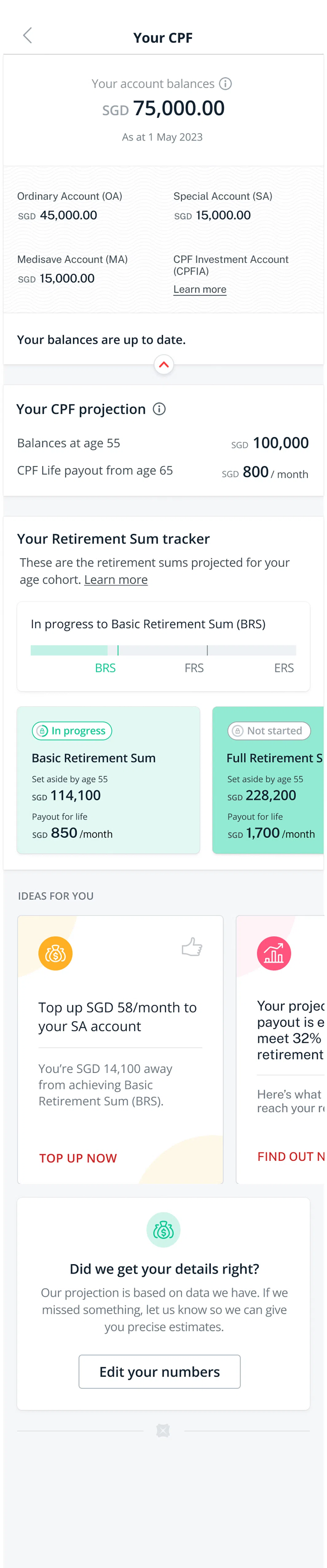Open the Basic Retirement Sum card

tap(108, 780)
